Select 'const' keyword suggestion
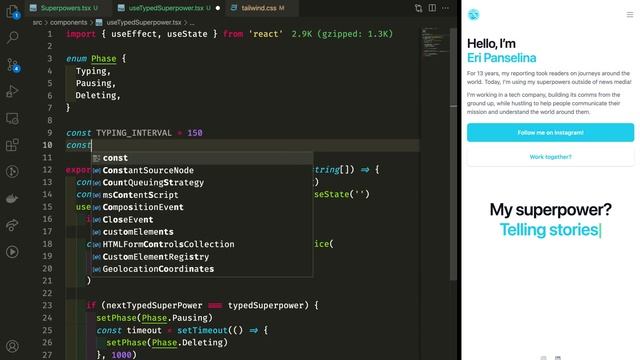This screenshot has height=360, width=640. point(202,158)
